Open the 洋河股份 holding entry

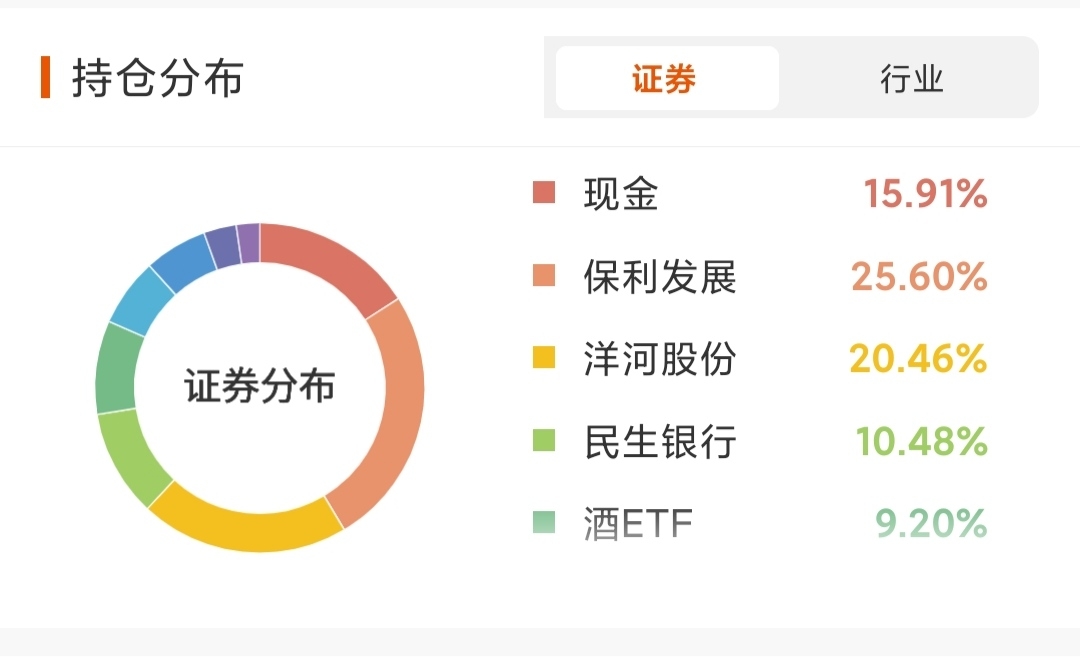click(659, 358)
